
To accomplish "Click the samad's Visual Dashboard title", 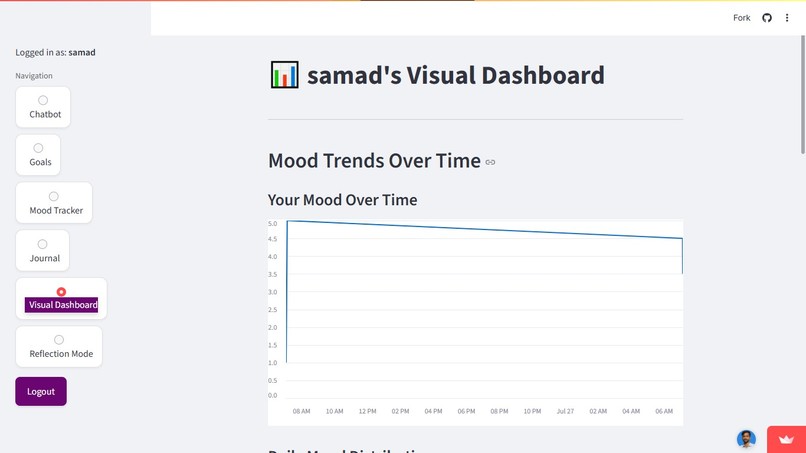I will click(455, 75).
